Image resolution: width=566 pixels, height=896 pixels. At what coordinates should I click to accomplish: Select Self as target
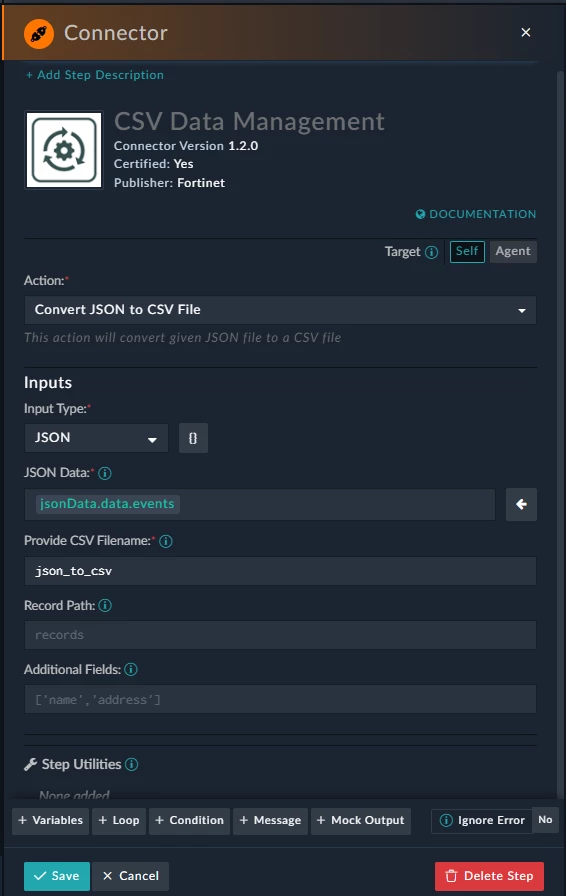467,251
